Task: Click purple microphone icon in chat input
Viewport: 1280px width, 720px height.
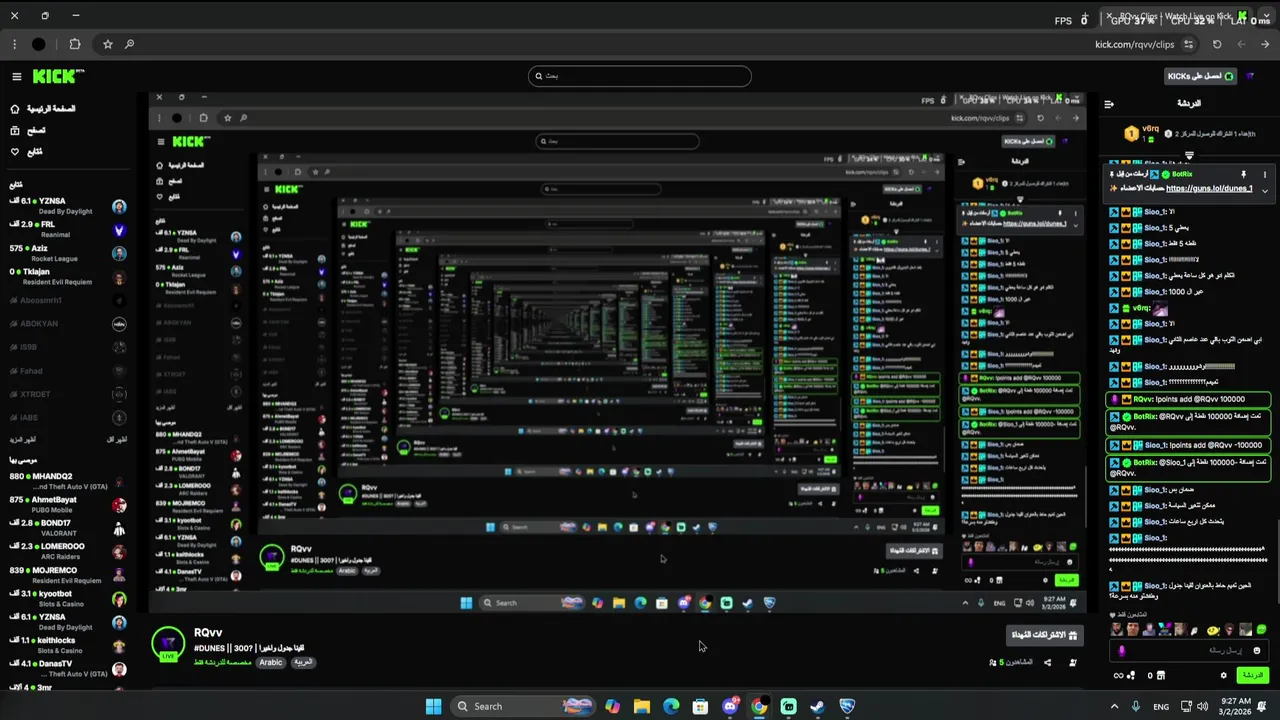Action: (x=1122, y=651)
